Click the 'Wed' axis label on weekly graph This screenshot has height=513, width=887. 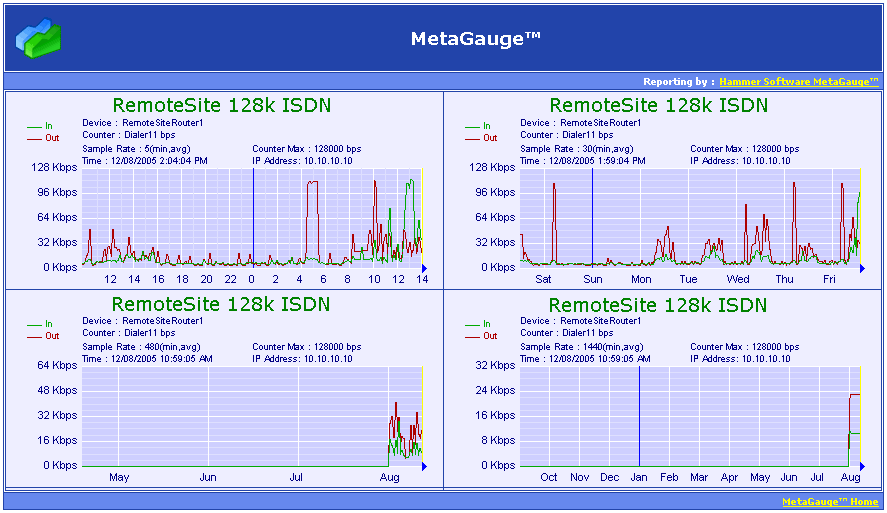point(738,279)
